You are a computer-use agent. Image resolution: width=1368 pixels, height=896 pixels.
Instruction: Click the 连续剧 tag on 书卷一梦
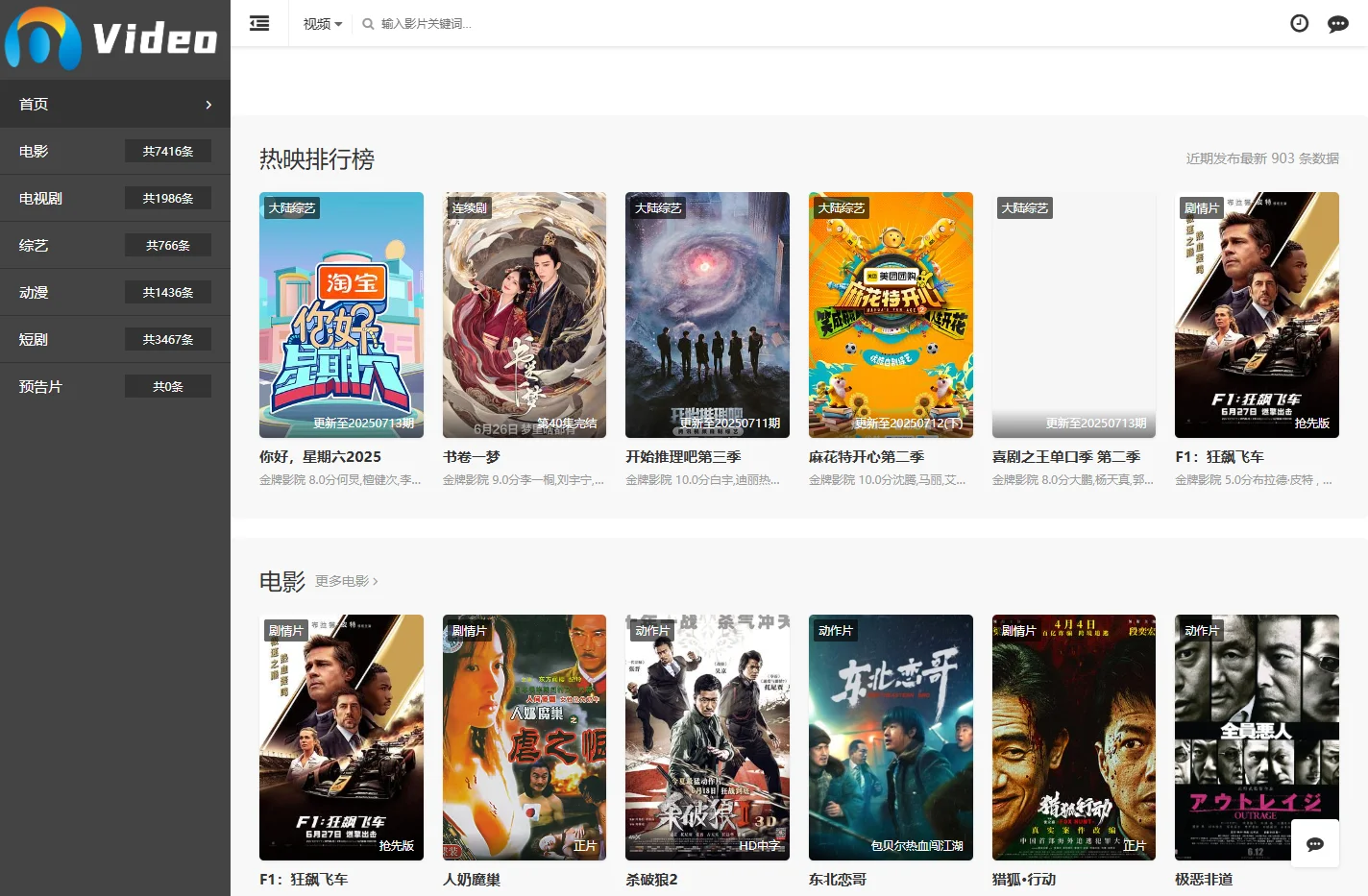470,207
